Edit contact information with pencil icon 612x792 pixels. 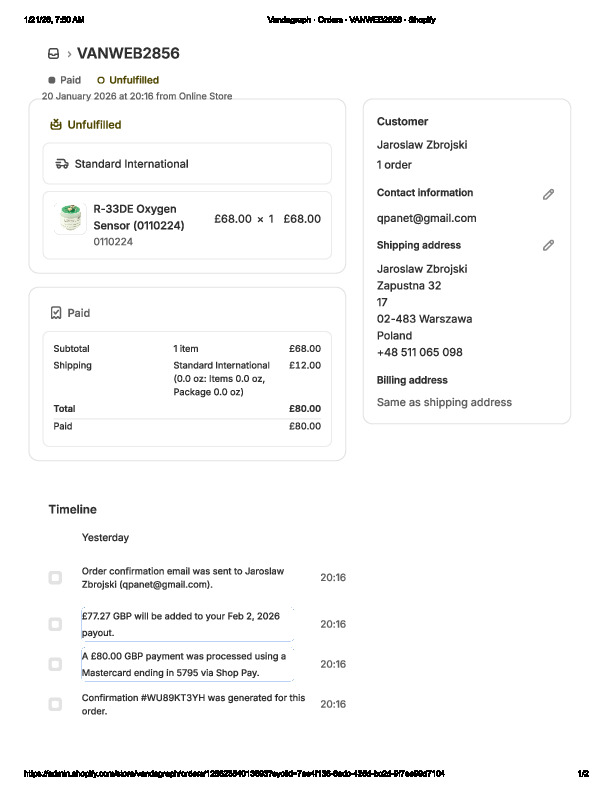tap(548, 194)
